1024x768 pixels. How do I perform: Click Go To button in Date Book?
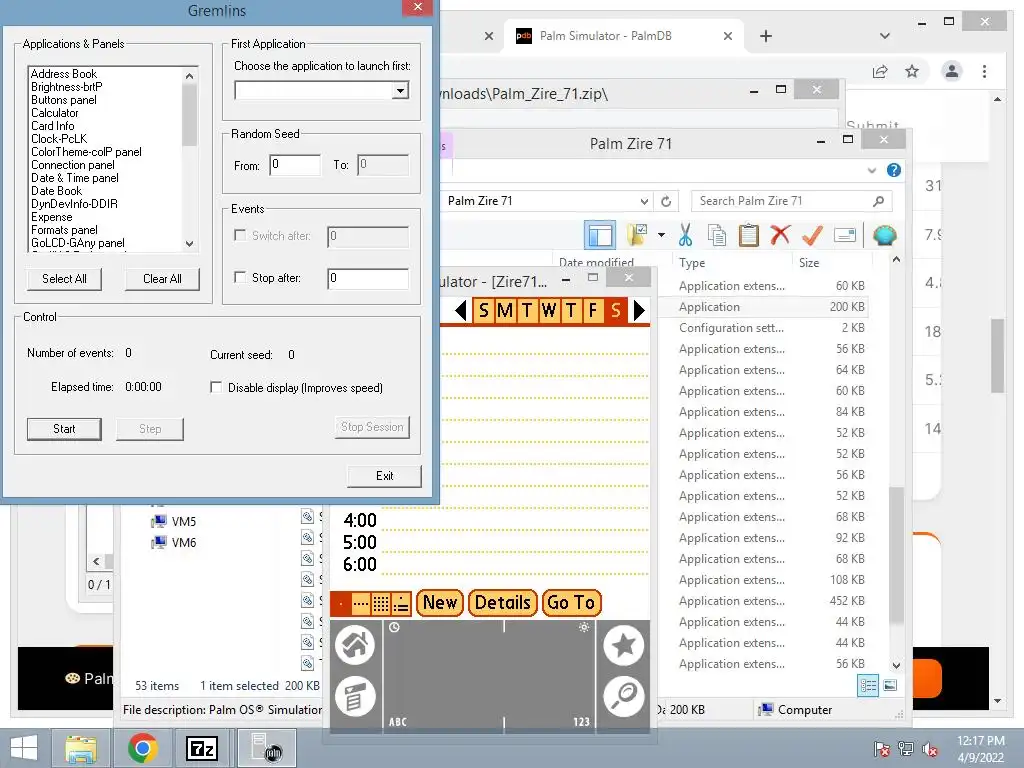click(571, 602)
